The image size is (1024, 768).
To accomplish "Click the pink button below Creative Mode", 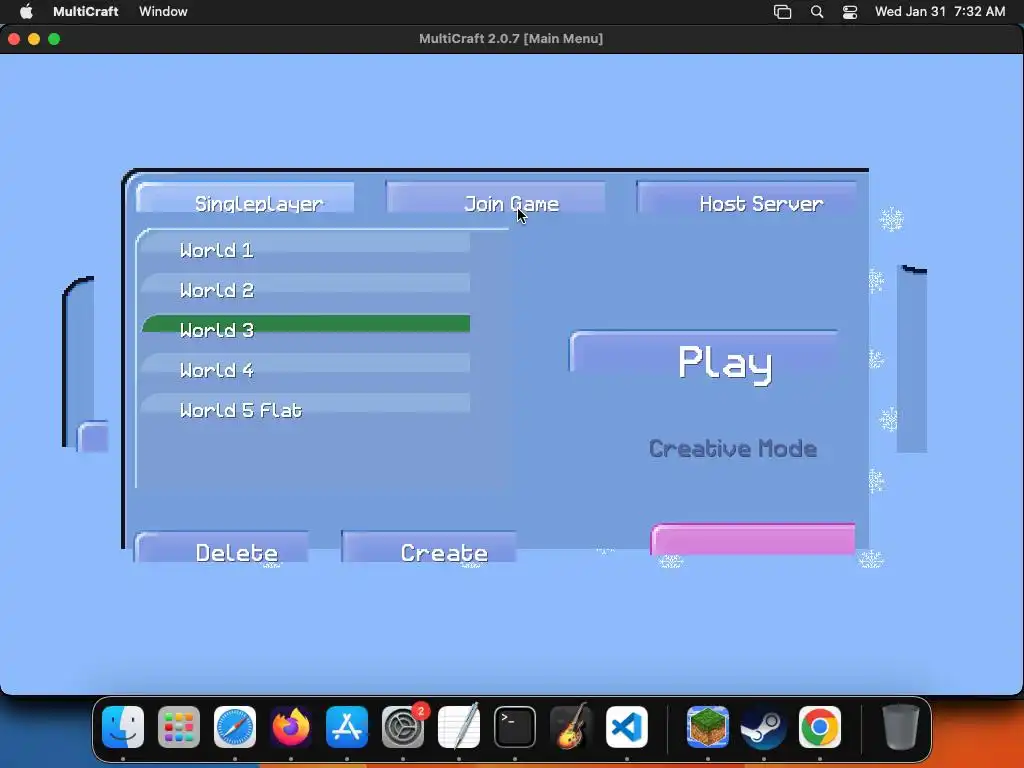I will click(753, 539).
